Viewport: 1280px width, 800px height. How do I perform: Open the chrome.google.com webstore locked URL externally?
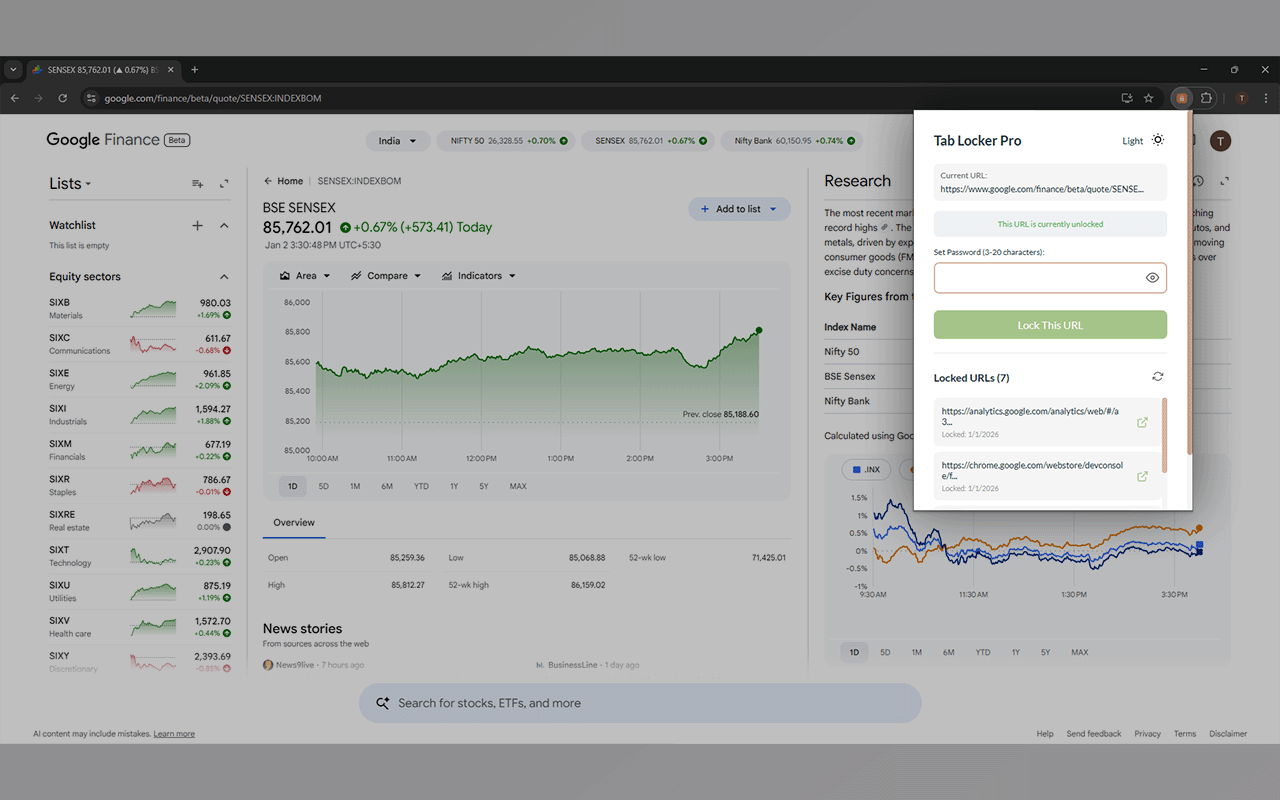click(x=1143, y=476)
